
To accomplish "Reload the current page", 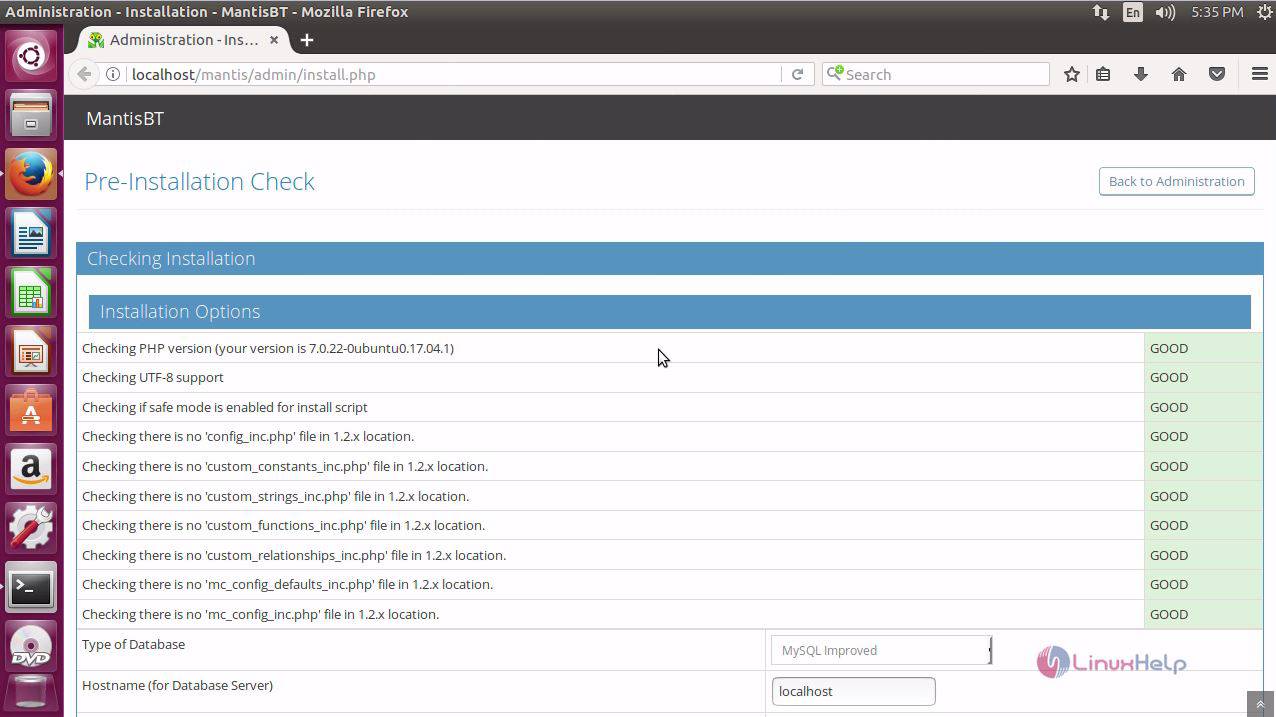I will coord(797,74).
